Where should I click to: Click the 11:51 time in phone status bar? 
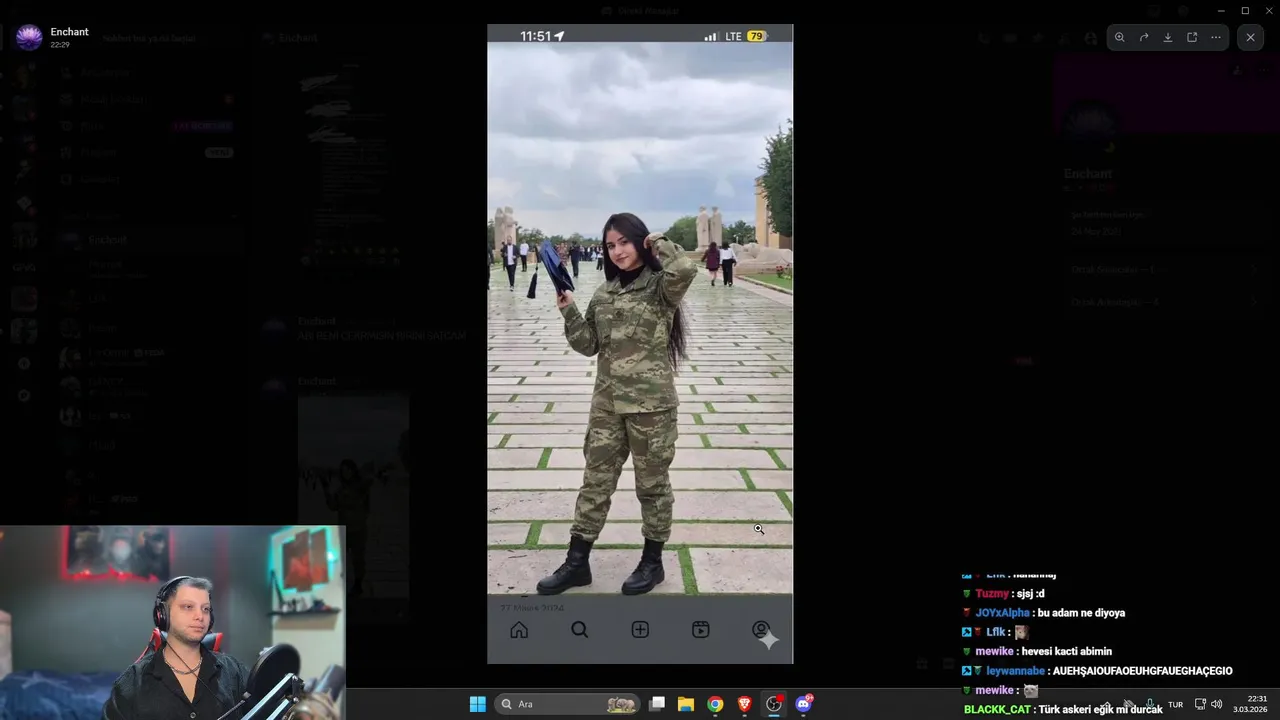click(x=536, y=36)
